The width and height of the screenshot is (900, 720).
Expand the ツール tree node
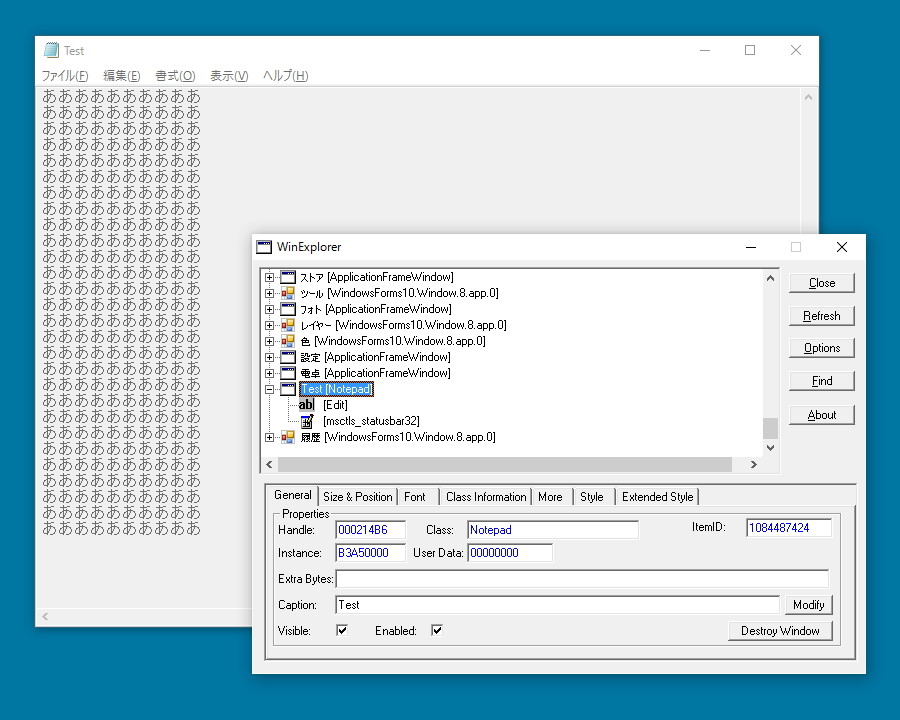pyautogui.click(x=269, y=293)
